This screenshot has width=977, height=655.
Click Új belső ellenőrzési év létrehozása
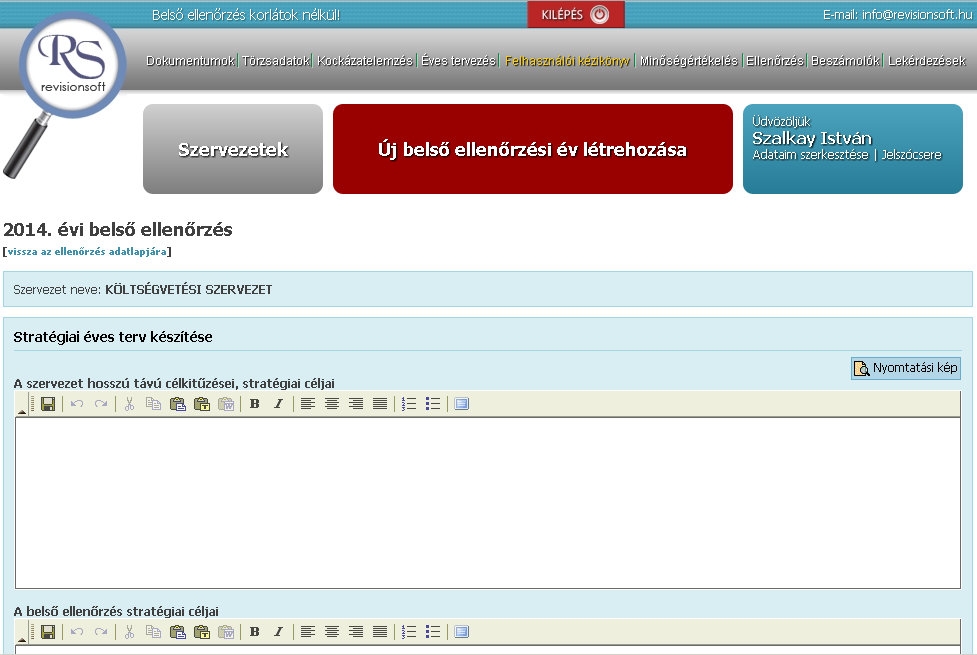(x=533, y=149)
